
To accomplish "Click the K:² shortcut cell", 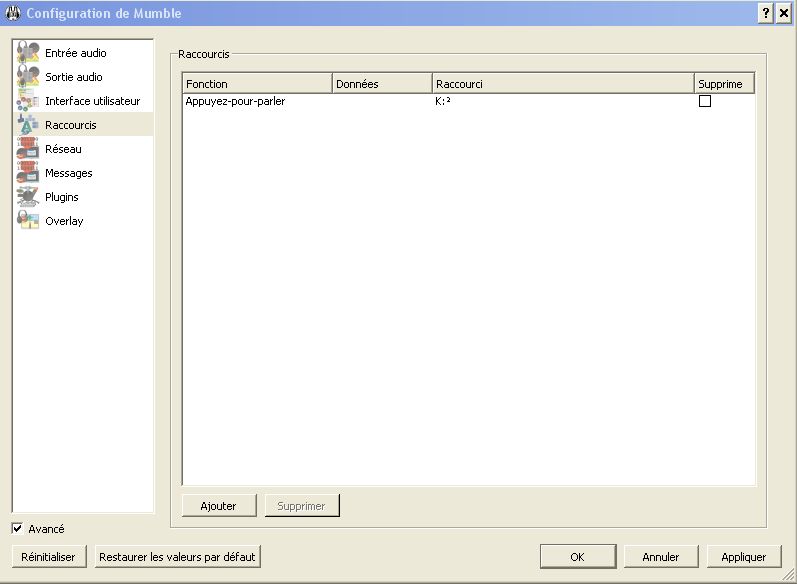I will click(x=563, y=101).
